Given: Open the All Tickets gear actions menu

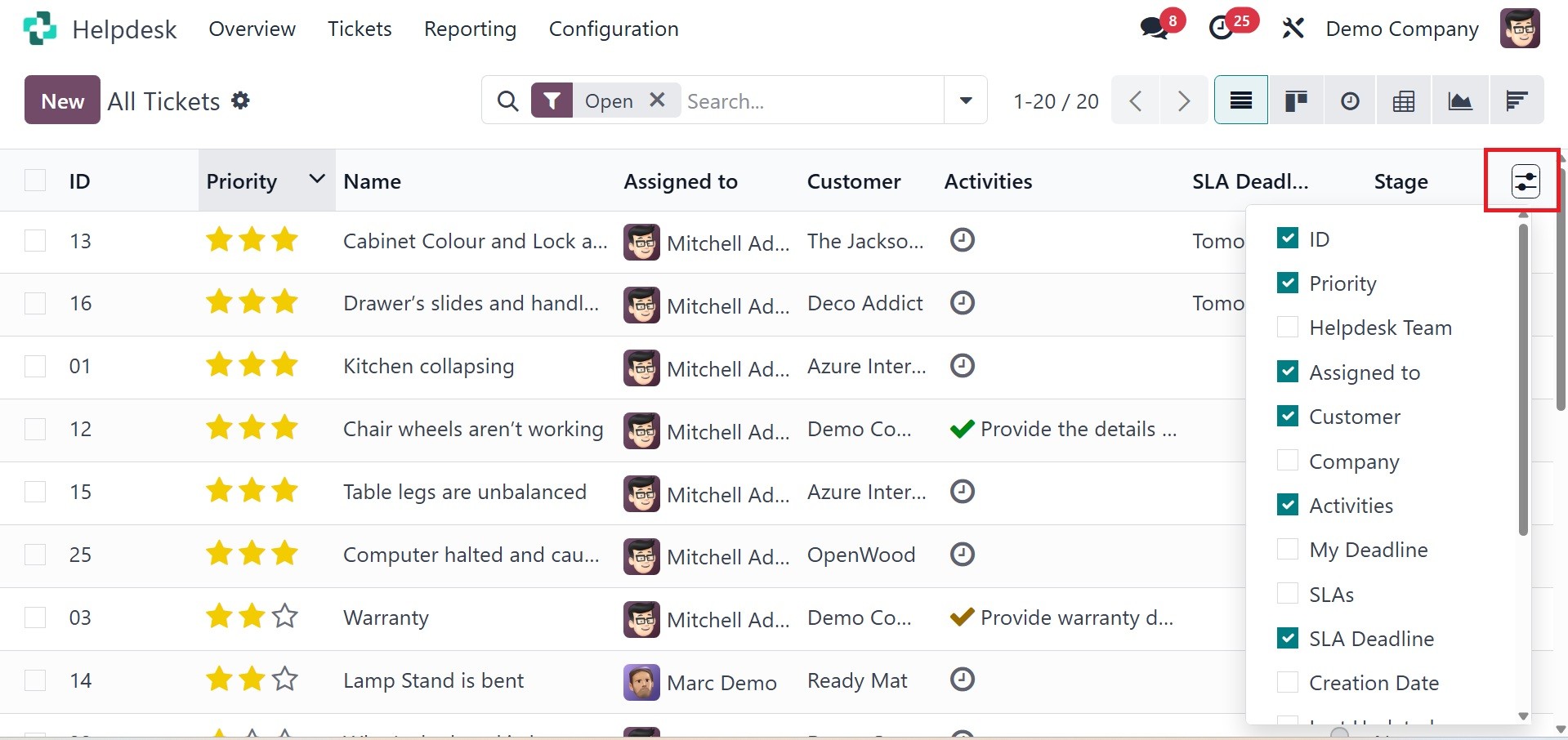Looking at the screenshot, I should point(240,100).
